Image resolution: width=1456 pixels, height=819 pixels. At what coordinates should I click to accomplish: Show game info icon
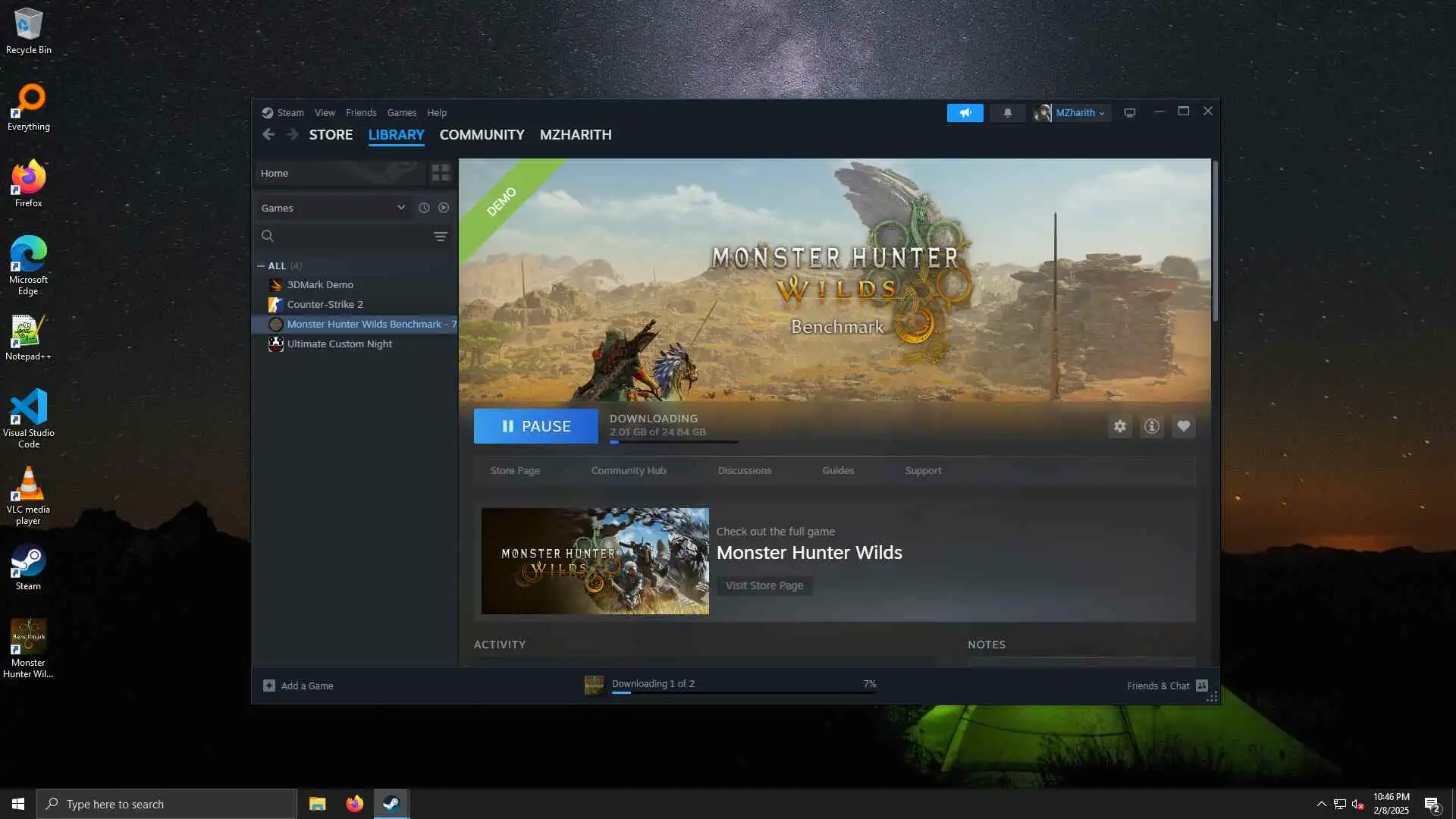[1151, 426]
